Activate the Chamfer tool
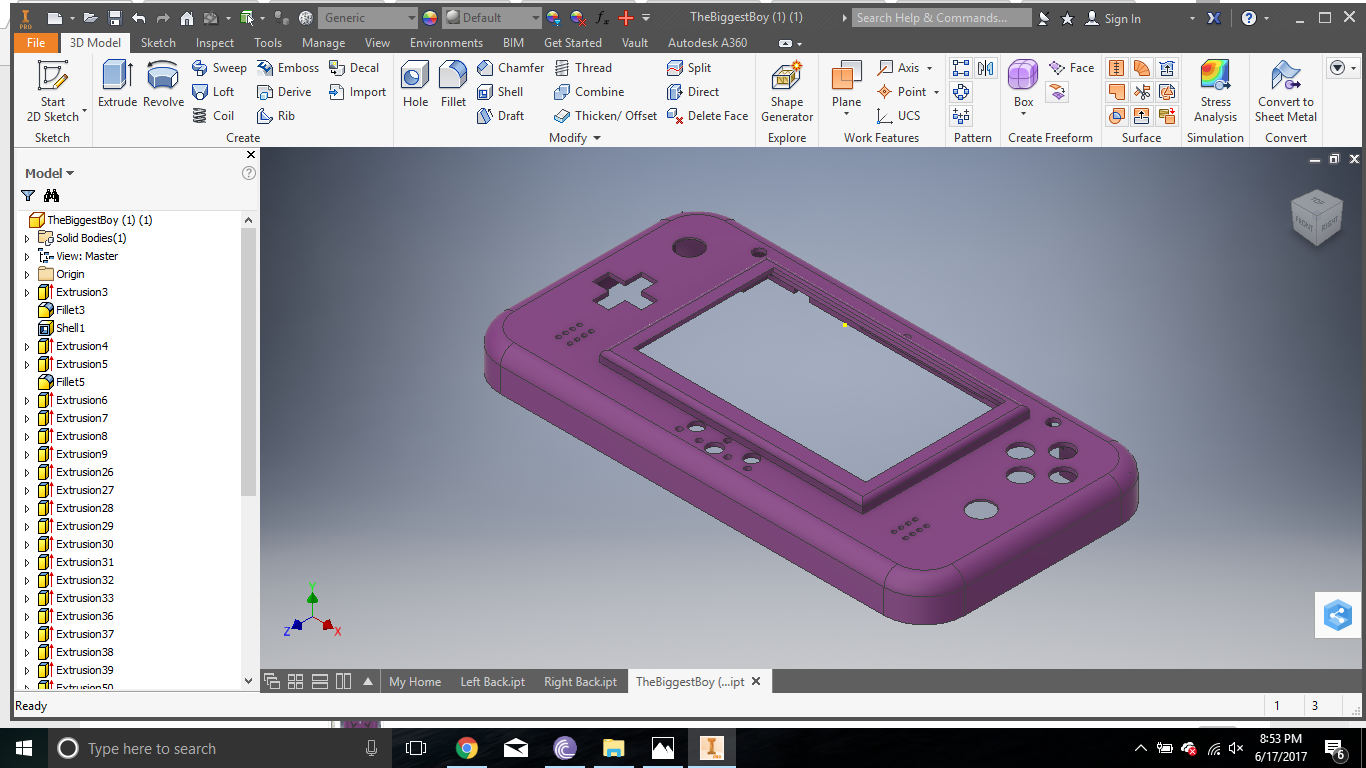Screen dimensions: 1366x768 [510, 68]
